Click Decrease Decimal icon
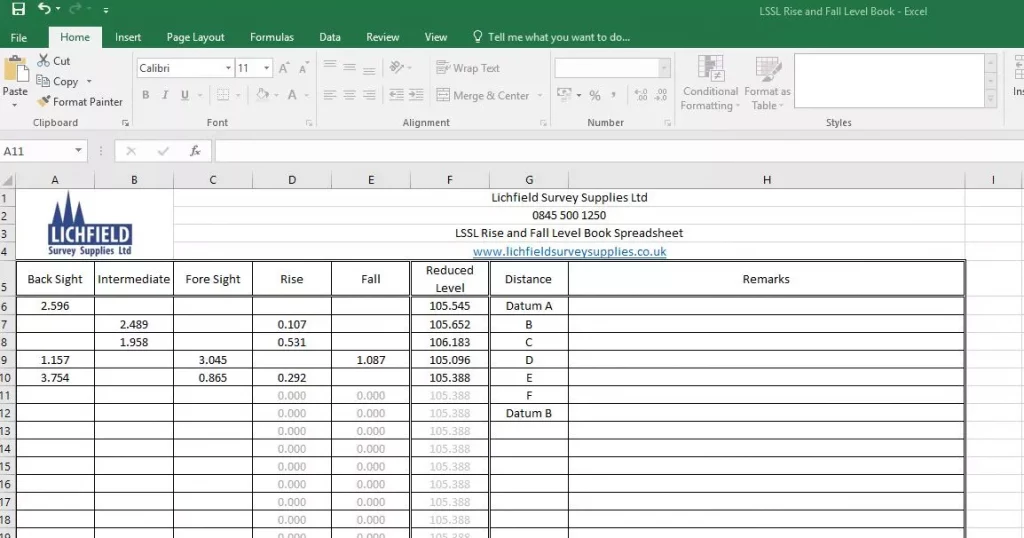 pos(661,95)
